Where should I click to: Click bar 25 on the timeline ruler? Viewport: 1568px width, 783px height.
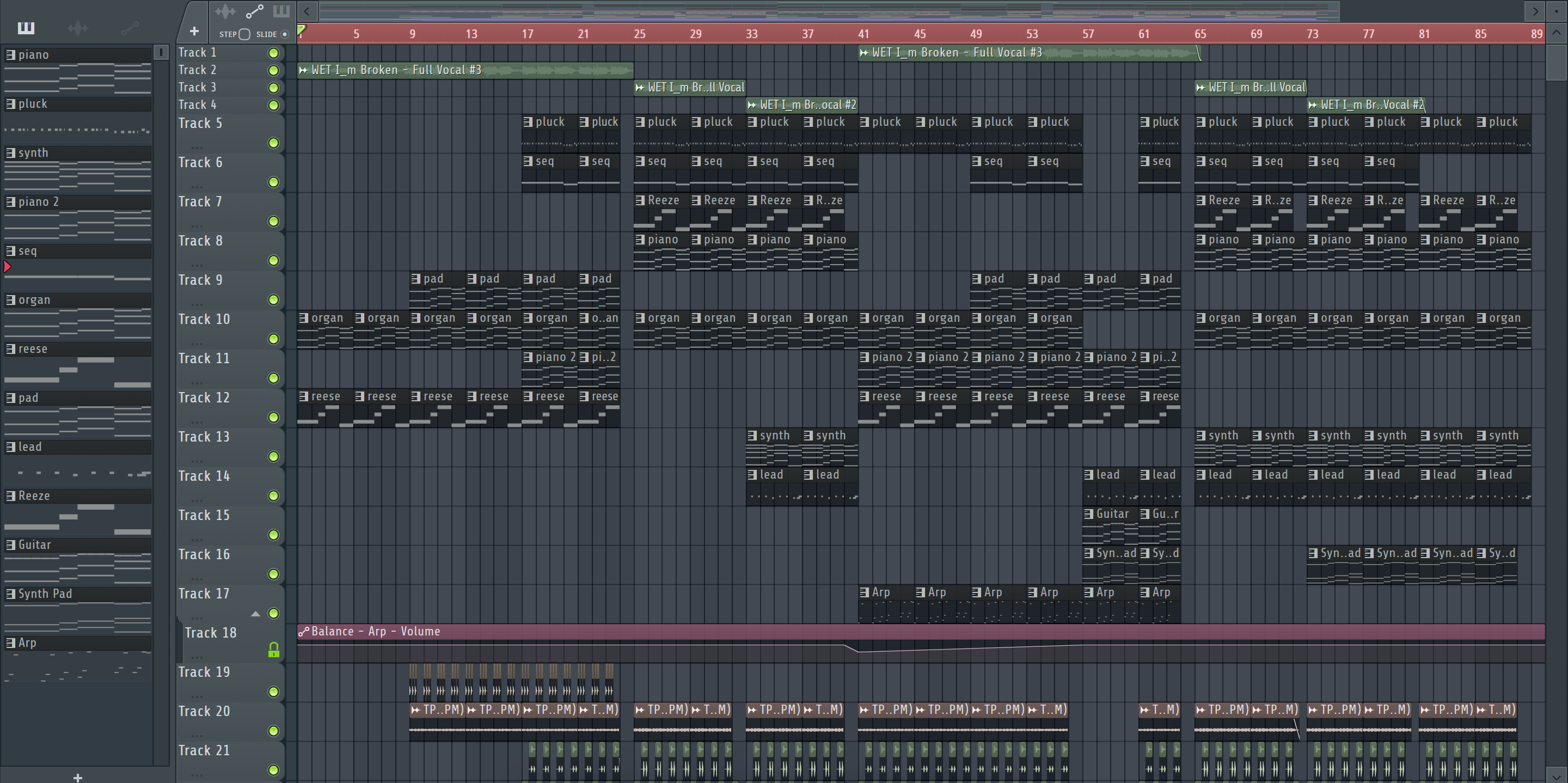tap(639, 34)
